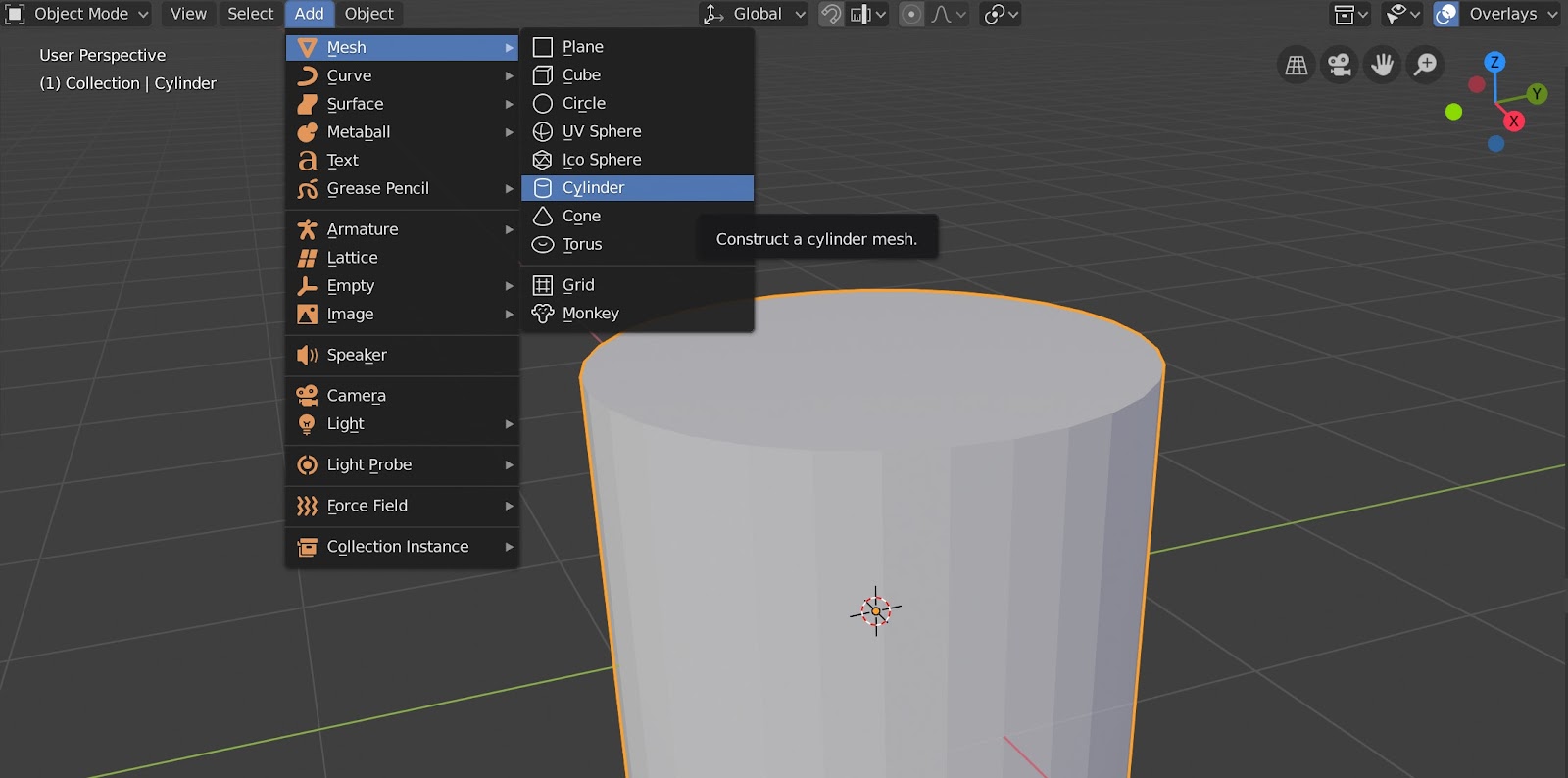Add a Monkey mesh from submenu

coord(590,314)
